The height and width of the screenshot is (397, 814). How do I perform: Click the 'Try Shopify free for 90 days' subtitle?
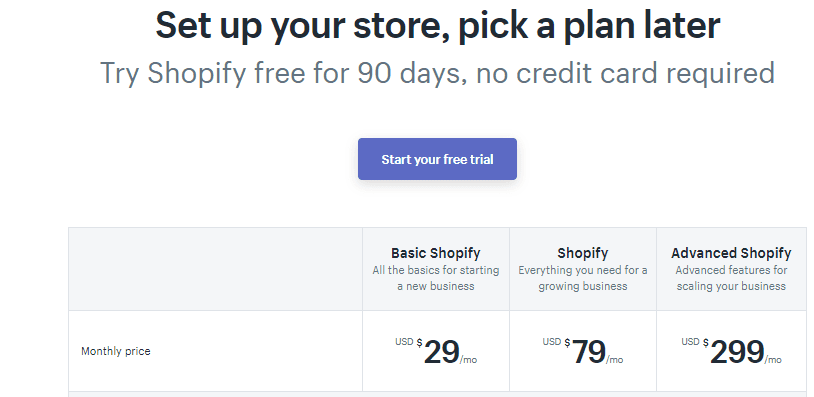437,73
